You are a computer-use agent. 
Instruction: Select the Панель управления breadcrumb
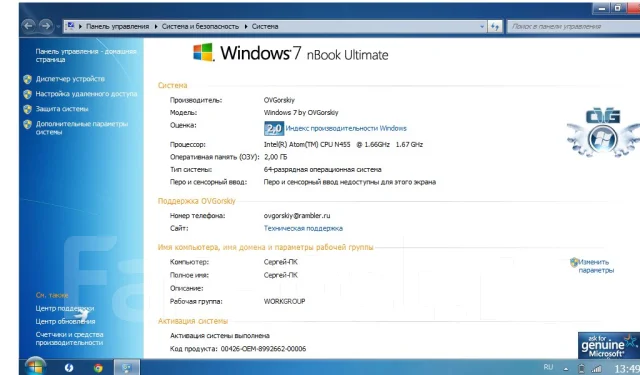pyautogui.click(x=118, y=27)
